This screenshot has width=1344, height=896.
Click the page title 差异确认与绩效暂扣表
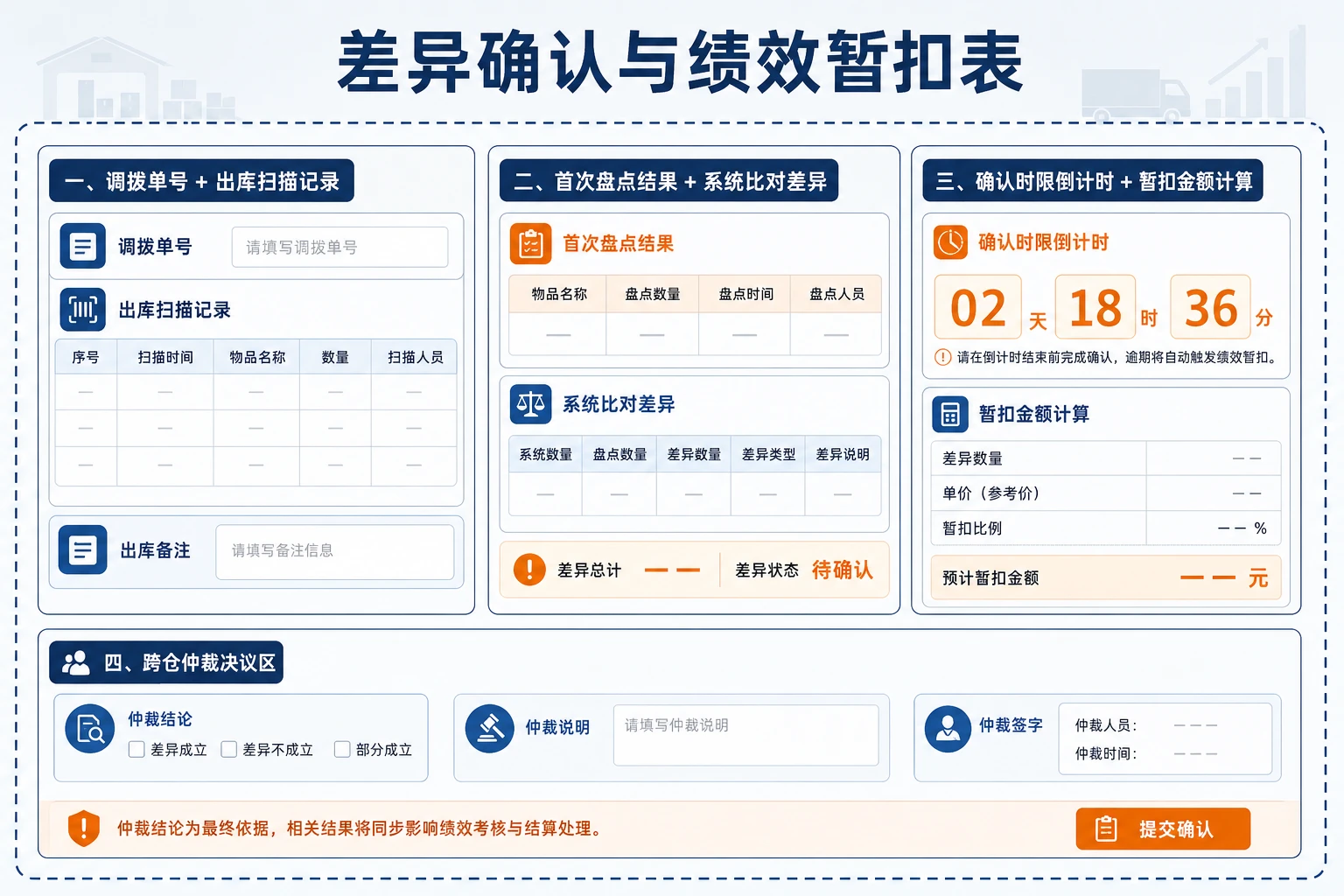680,61
